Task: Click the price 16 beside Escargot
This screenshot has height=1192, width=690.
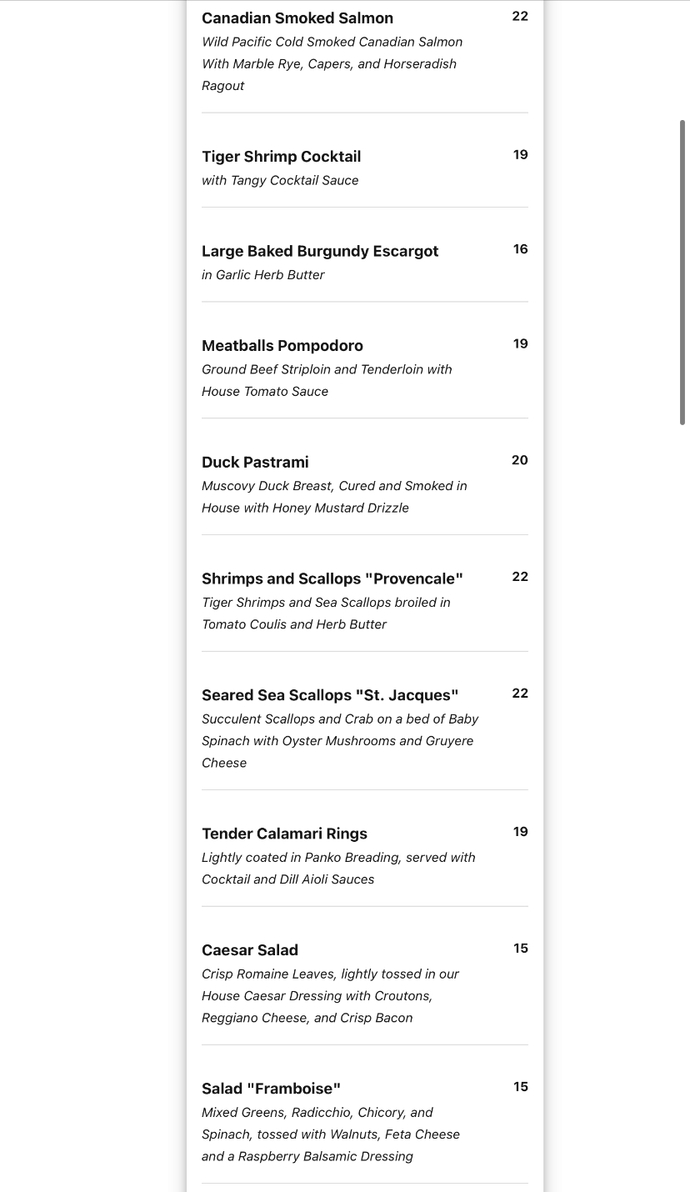Action: pyautogui.click(x=520, y=249)
